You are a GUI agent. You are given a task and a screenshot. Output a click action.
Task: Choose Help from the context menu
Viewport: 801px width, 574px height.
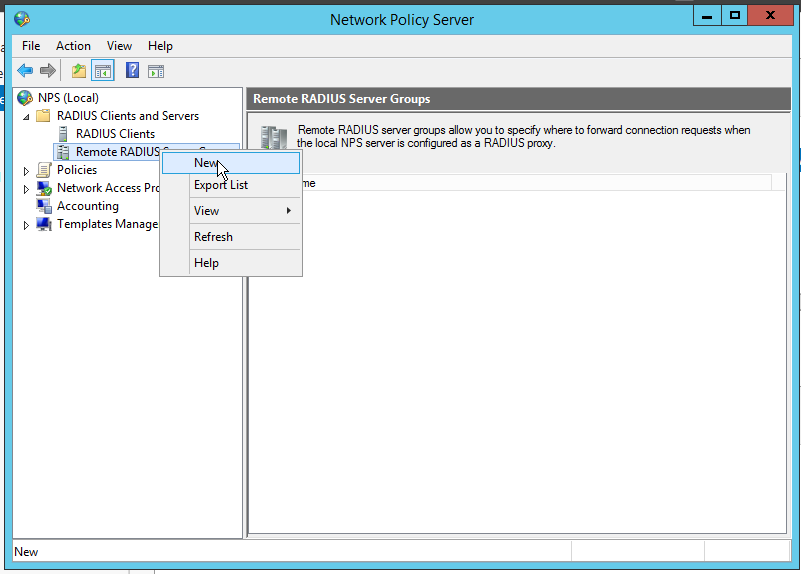[231, 263]
